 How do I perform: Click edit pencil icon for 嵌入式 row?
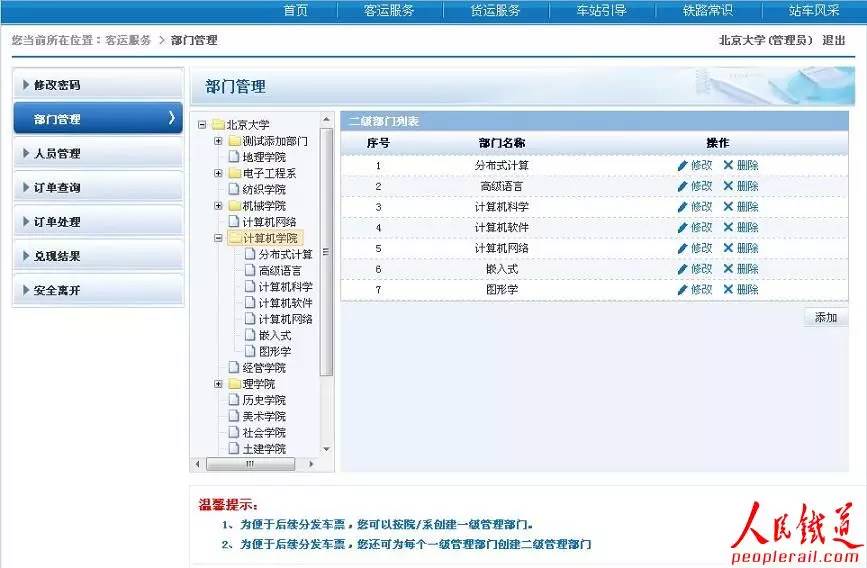click(682, 269)
